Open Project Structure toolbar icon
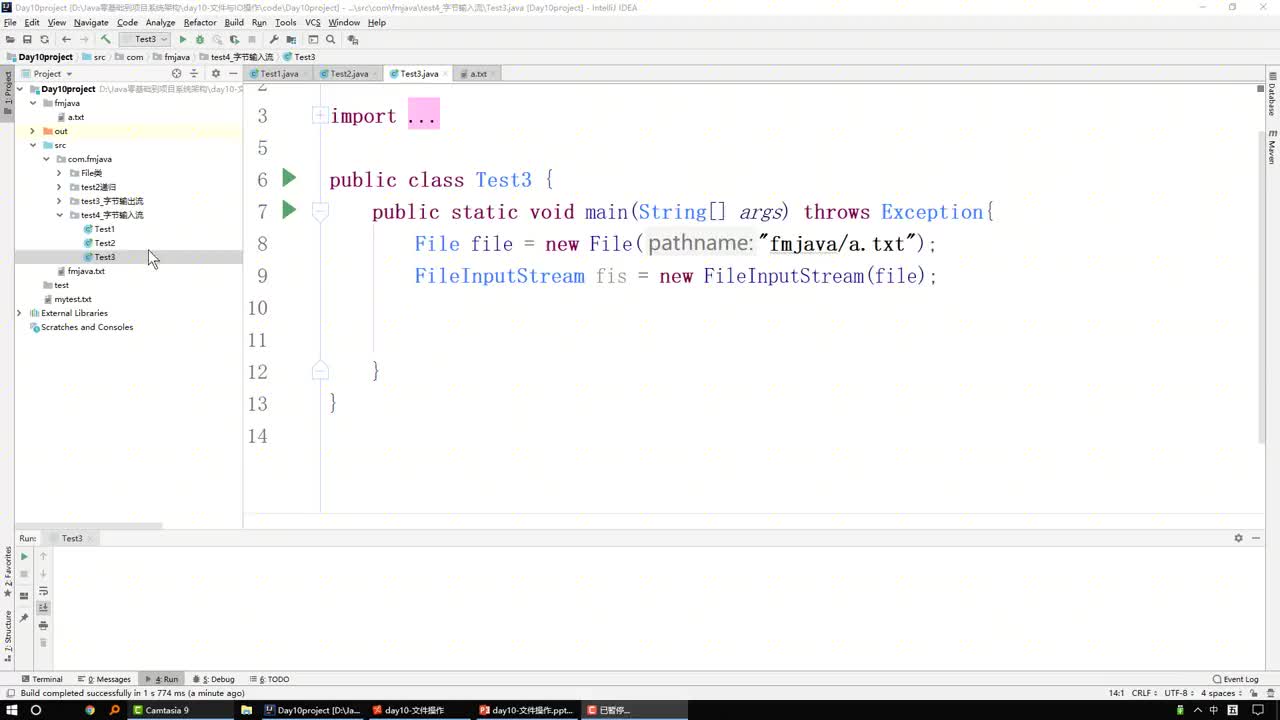The image size is (1280, 720). [291, 40]
